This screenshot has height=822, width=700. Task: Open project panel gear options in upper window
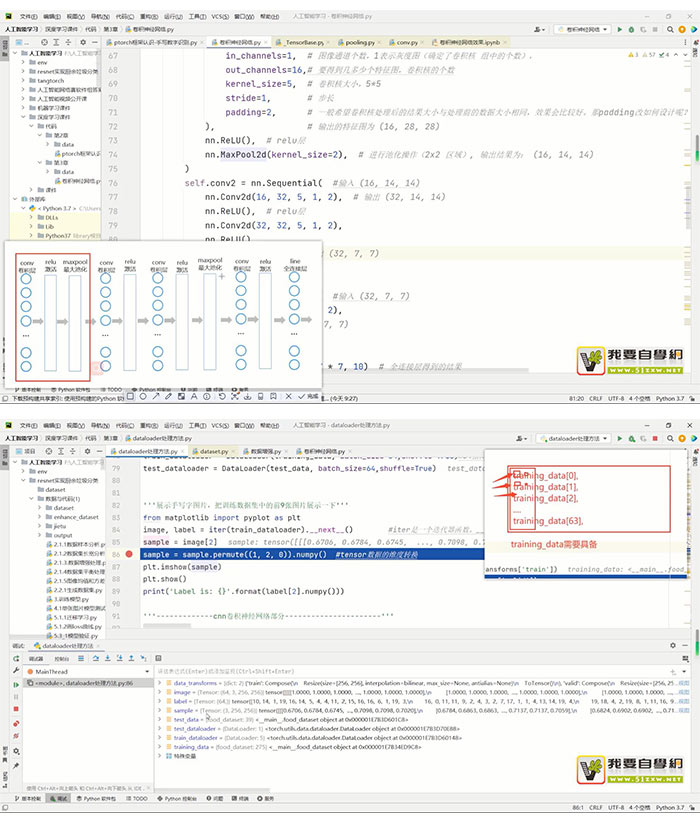coord(83,42)
